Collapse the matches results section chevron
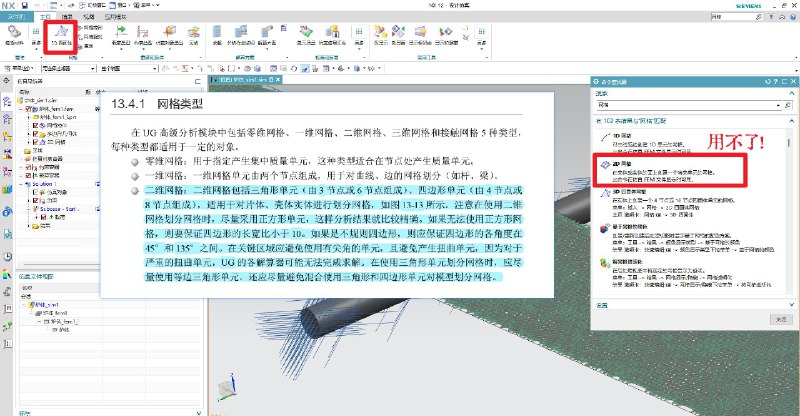 791,121
